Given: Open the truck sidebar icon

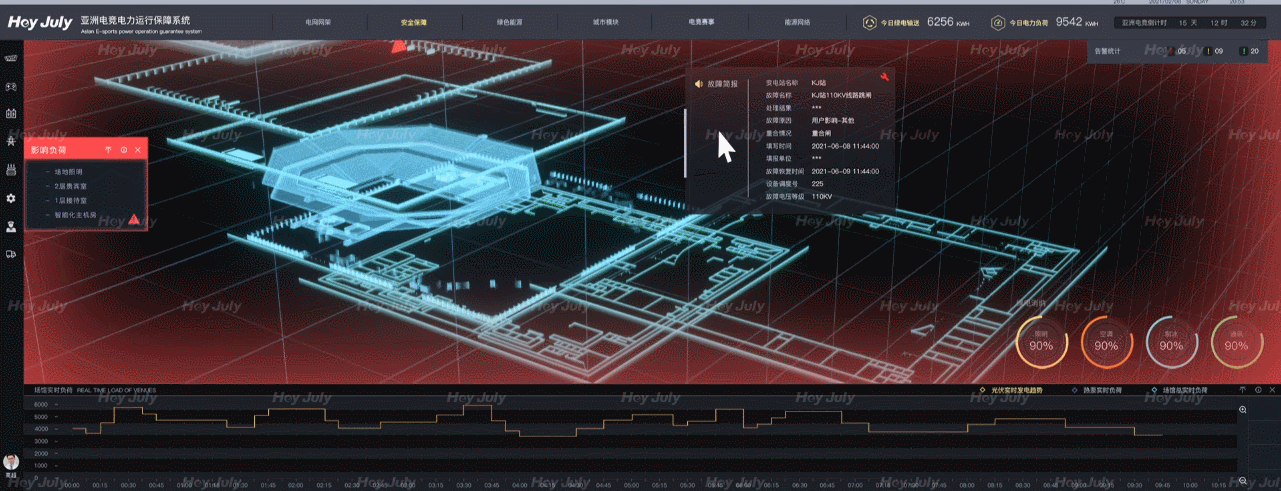Looking at the screenshot, I should click(11, 254).
